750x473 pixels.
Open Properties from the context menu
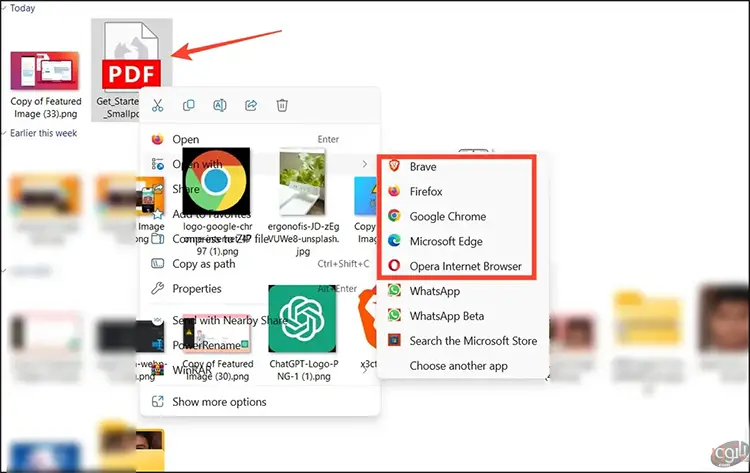[196, 288]
